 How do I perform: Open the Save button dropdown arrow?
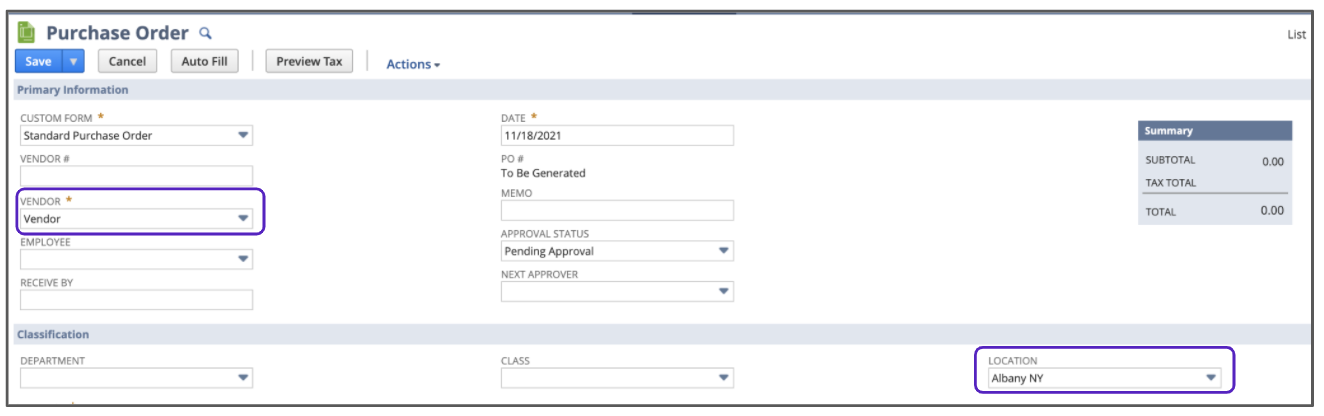[73, 61]
